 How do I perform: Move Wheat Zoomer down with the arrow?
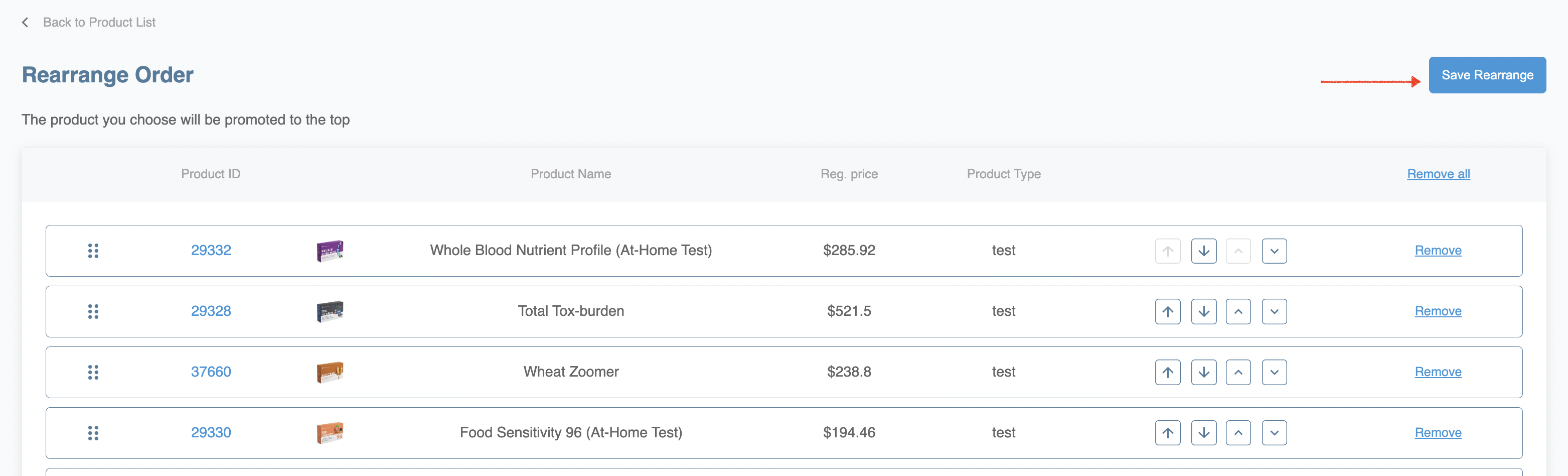(x=1203, y=373)
